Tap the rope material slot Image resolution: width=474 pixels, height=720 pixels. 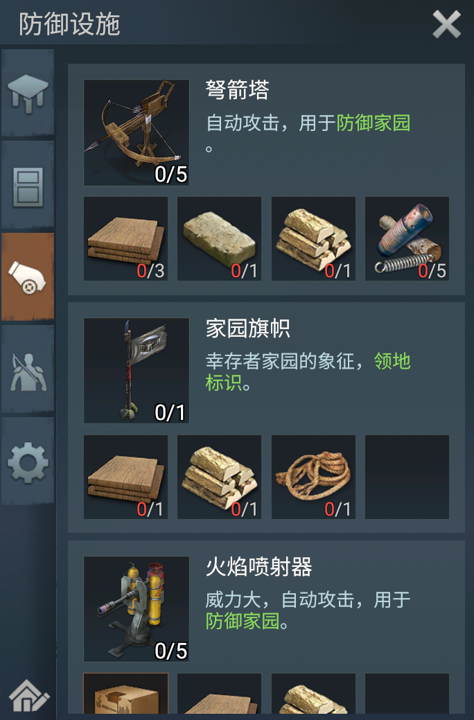313,477
